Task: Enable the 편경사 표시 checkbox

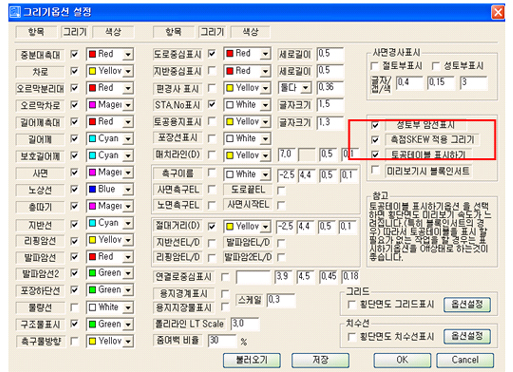Action: tap(212, 88)
